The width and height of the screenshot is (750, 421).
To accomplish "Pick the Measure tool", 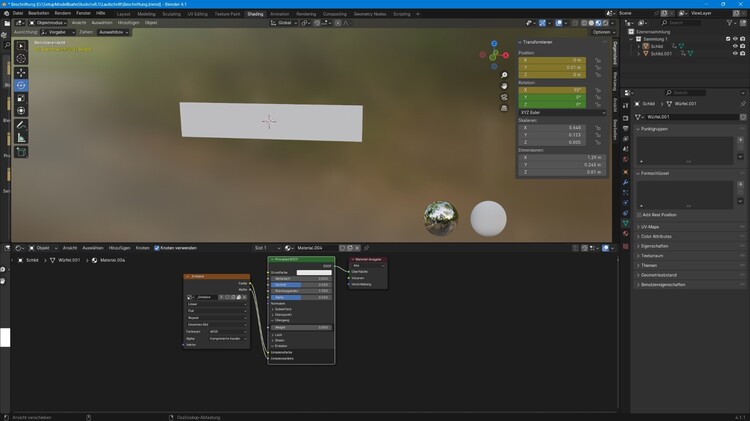I will click(x=21, y=138).
